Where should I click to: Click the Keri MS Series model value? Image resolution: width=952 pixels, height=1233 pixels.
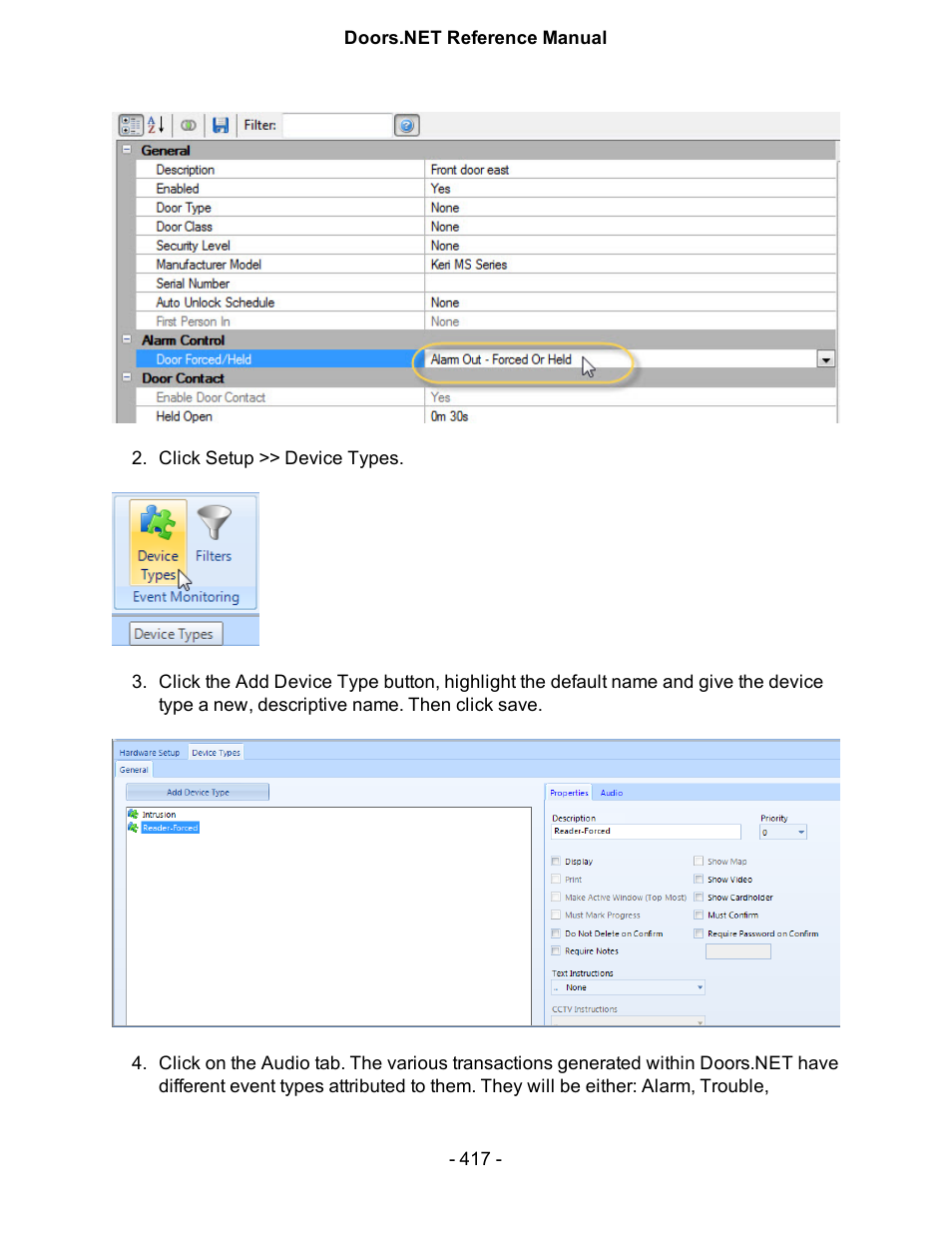tap(469, 265)
